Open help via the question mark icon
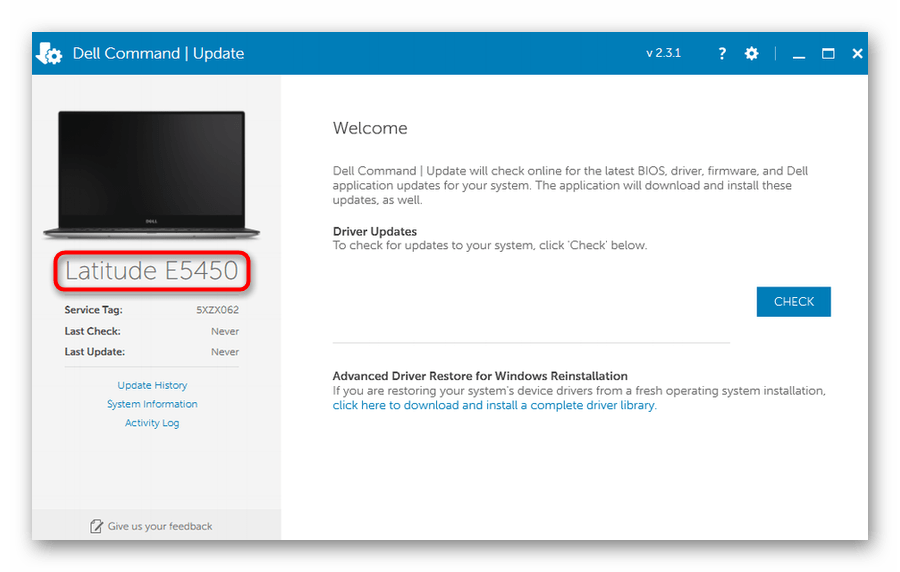The width and height of the screenshot is (900, 572). tap(722, 54)
